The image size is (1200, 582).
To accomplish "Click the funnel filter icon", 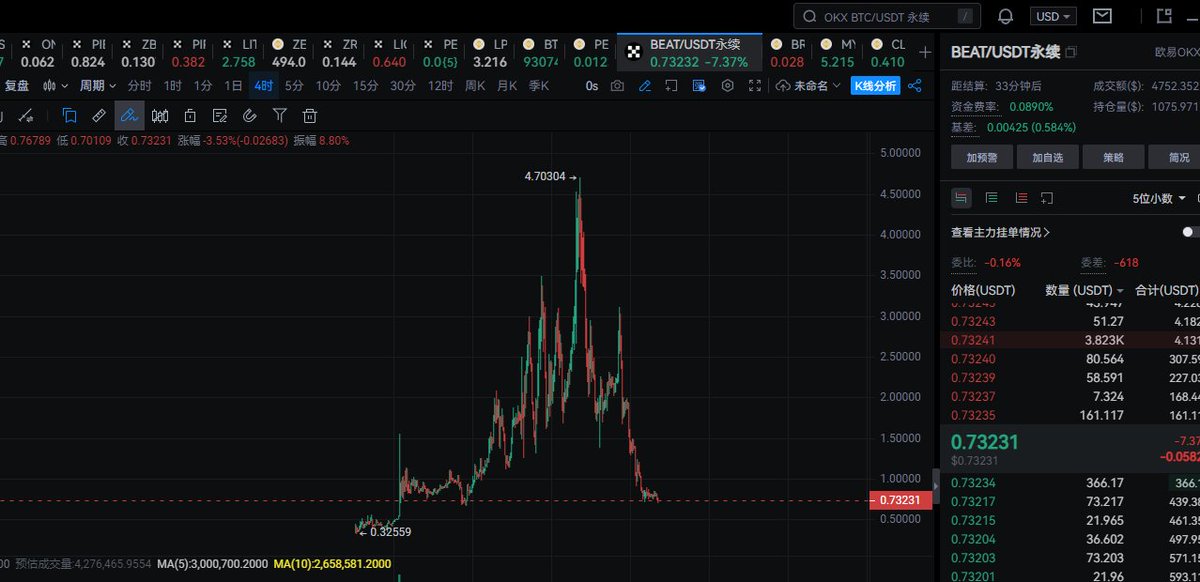I will [x=280, y=115].
